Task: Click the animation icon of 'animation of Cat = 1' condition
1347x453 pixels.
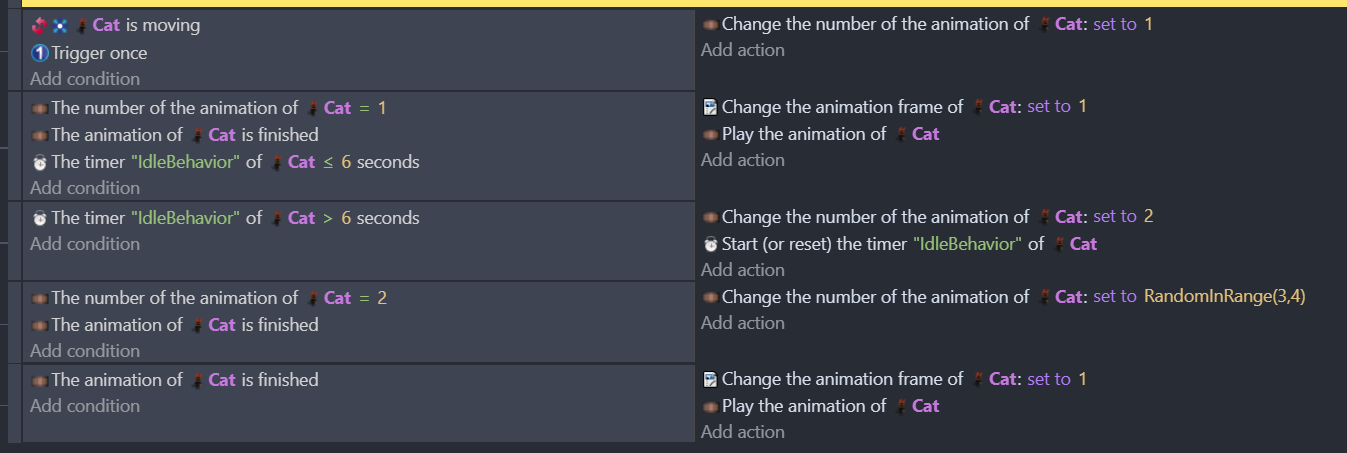Action: pyautogui.click(x=40, y=108)
